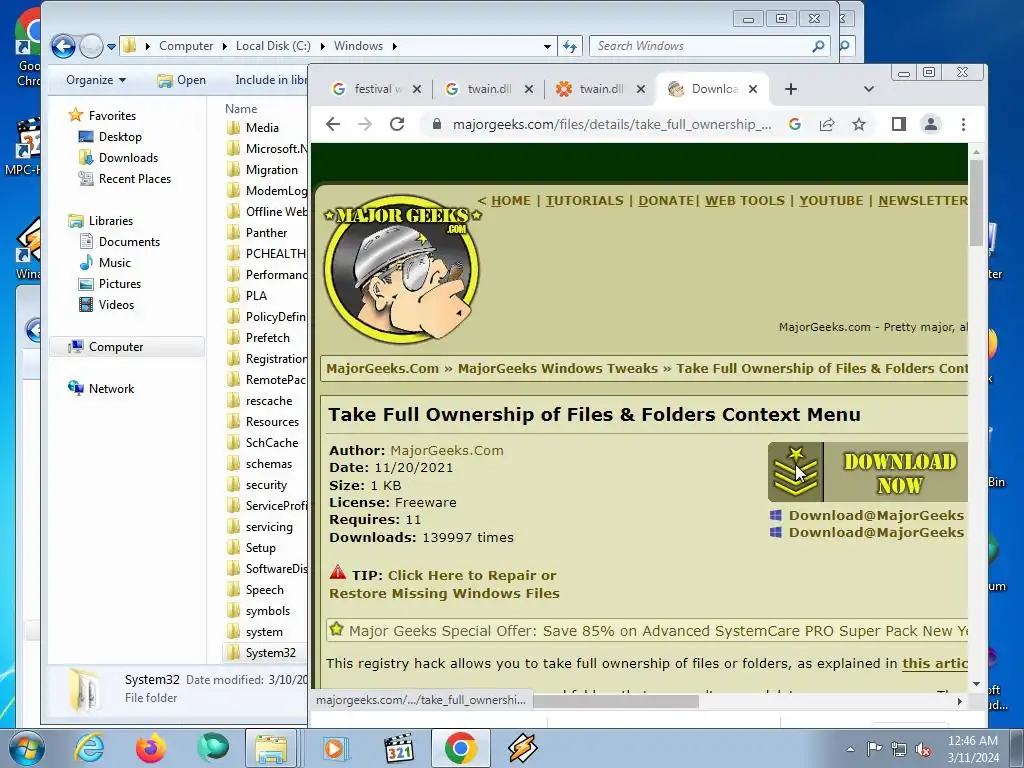
Task: Click the first Download@MajorGeeks link
Action: 876,515
